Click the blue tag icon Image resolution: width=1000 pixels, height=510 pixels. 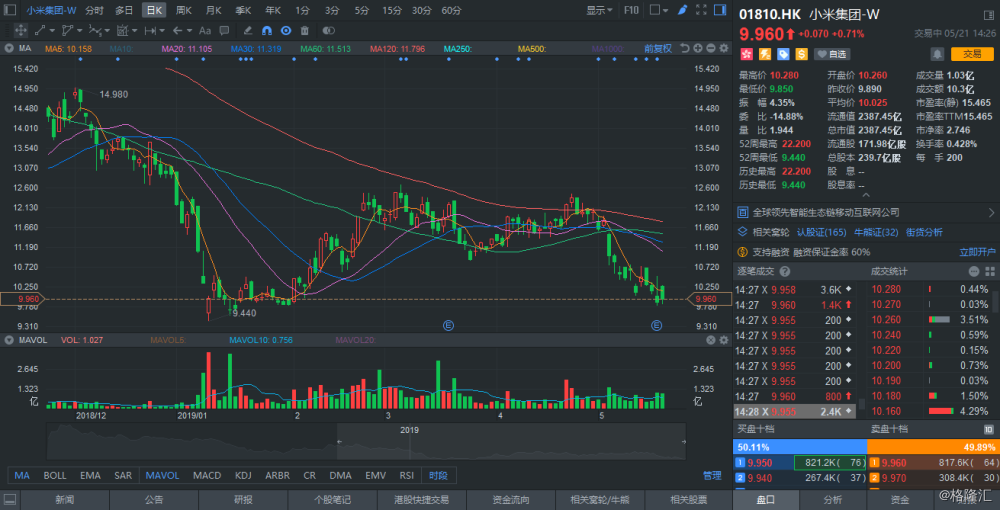(x=783, y=54)
